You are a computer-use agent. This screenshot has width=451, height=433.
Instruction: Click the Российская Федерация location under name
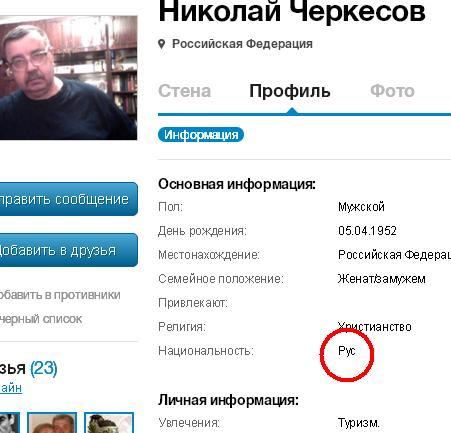pos(242,44)
